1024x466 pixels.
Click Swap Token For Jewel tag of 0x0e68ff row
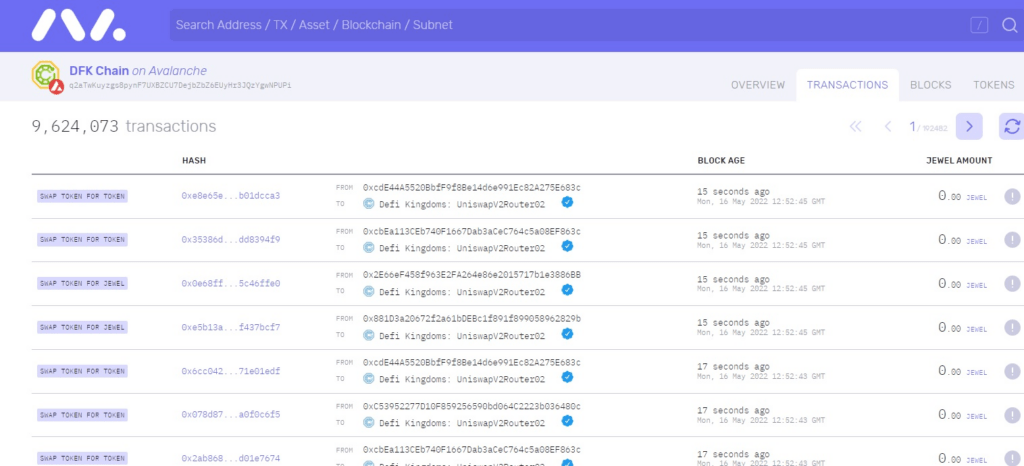[82, 283]
